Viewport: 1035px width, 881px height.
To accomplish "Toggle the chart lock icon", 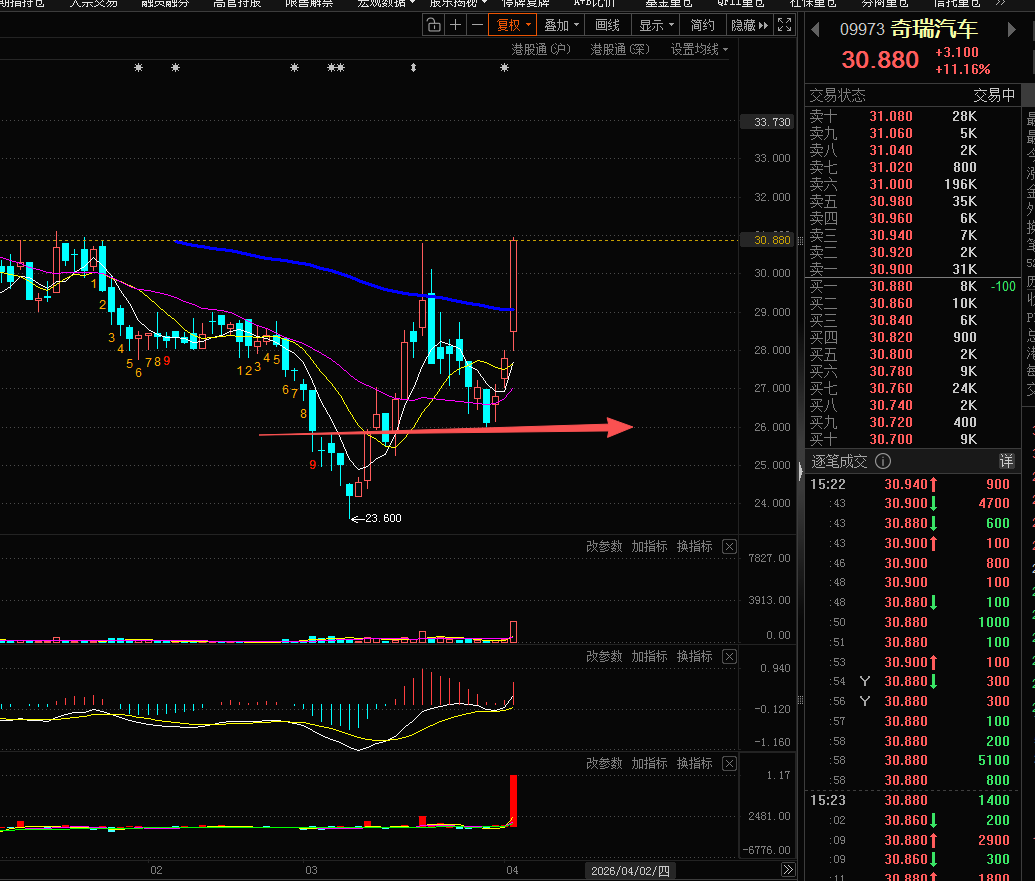I will point(433,25).
